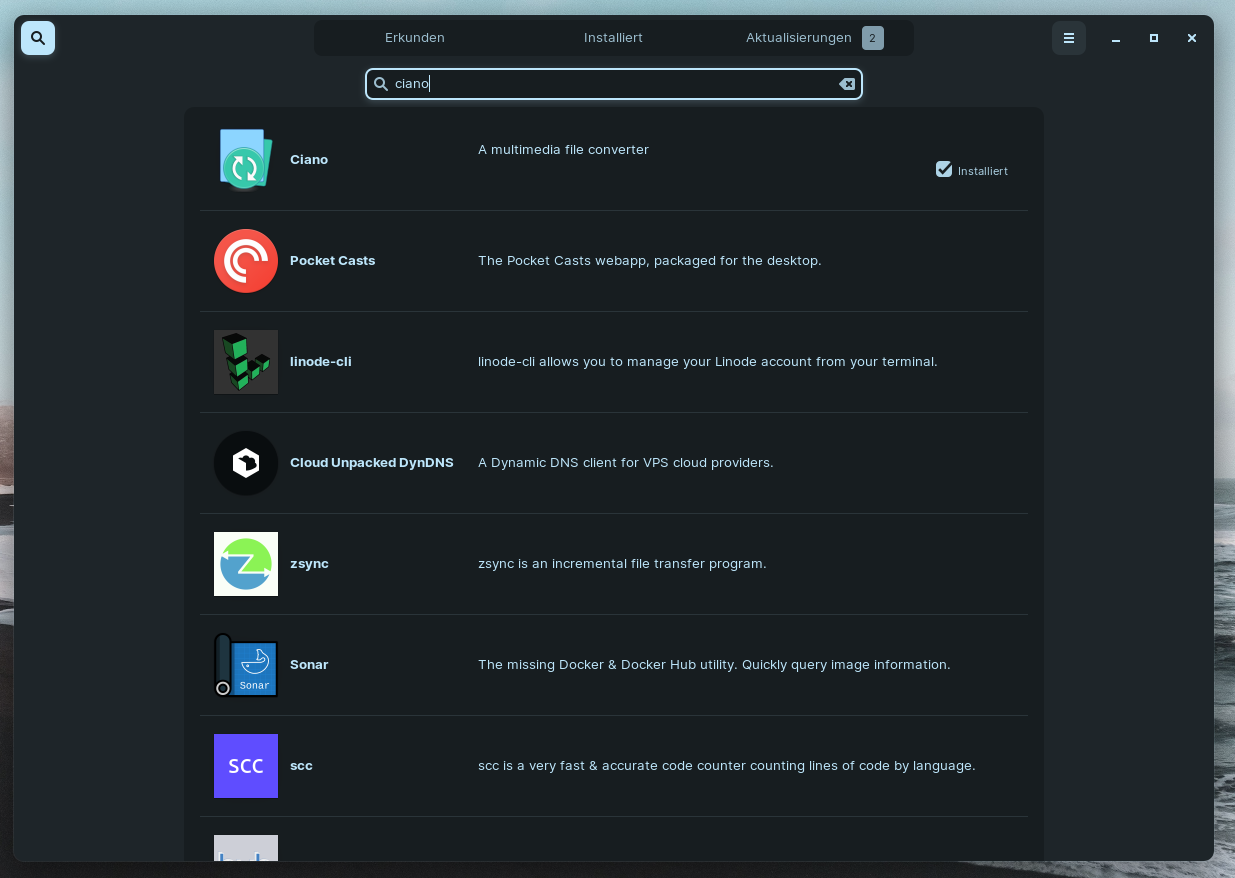This screenshot has width=1235, height=878.
Task: Click the Ciano app icon
Action: [x=246, y=160]
